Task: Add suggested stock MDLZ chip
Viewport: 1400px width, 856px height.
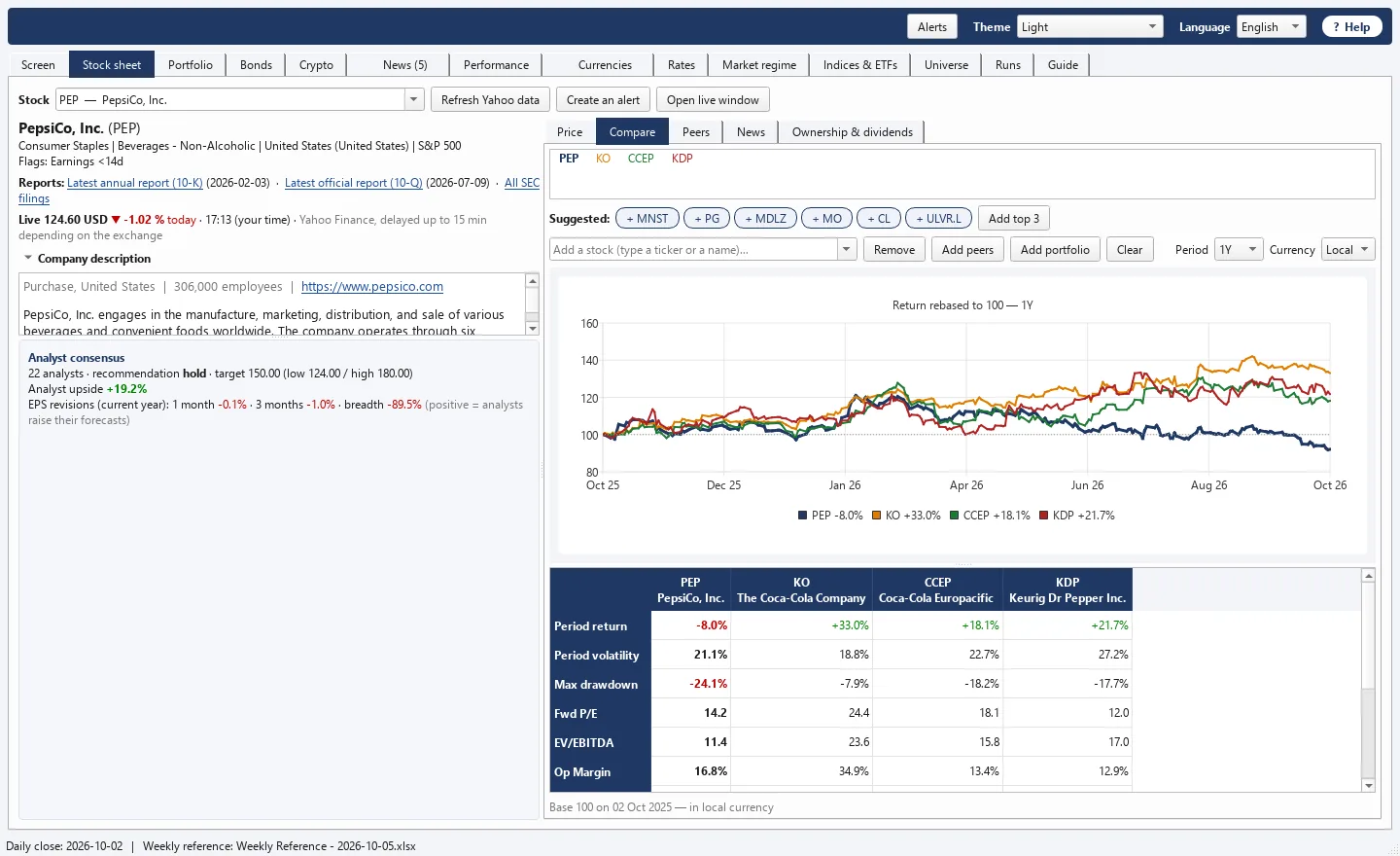Action: point(766,219)
